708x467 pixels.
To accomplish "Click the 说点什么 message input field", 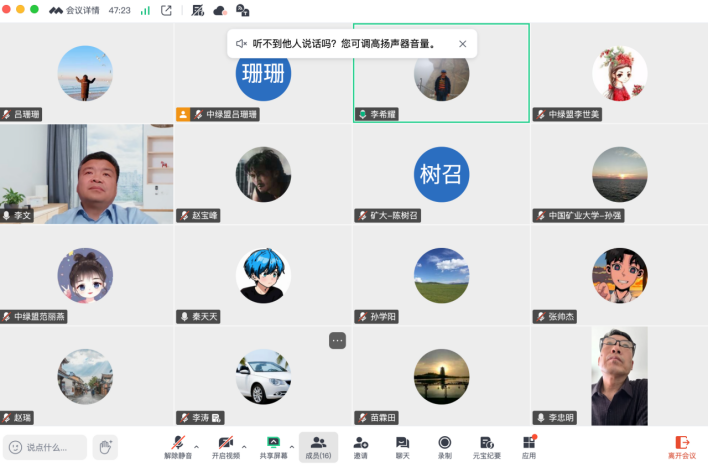I will click(44, 447).
